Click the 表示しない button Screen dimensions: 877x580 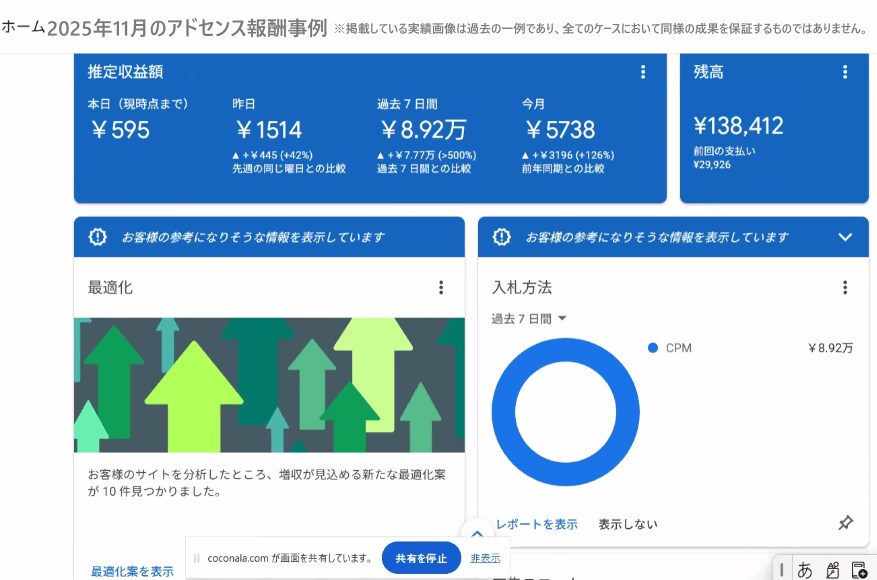[628, 524]
